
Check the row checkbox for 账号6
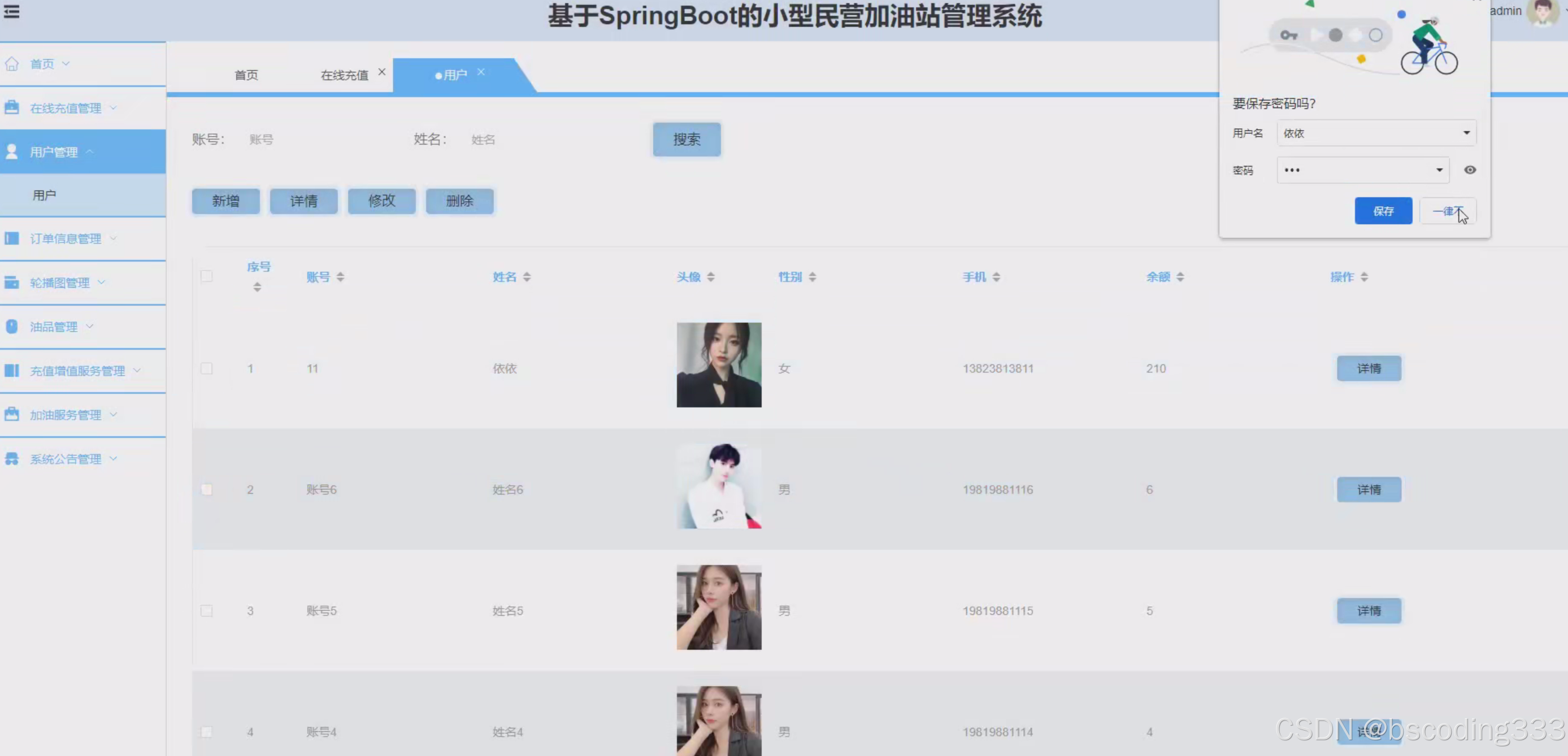click(207, 489)
